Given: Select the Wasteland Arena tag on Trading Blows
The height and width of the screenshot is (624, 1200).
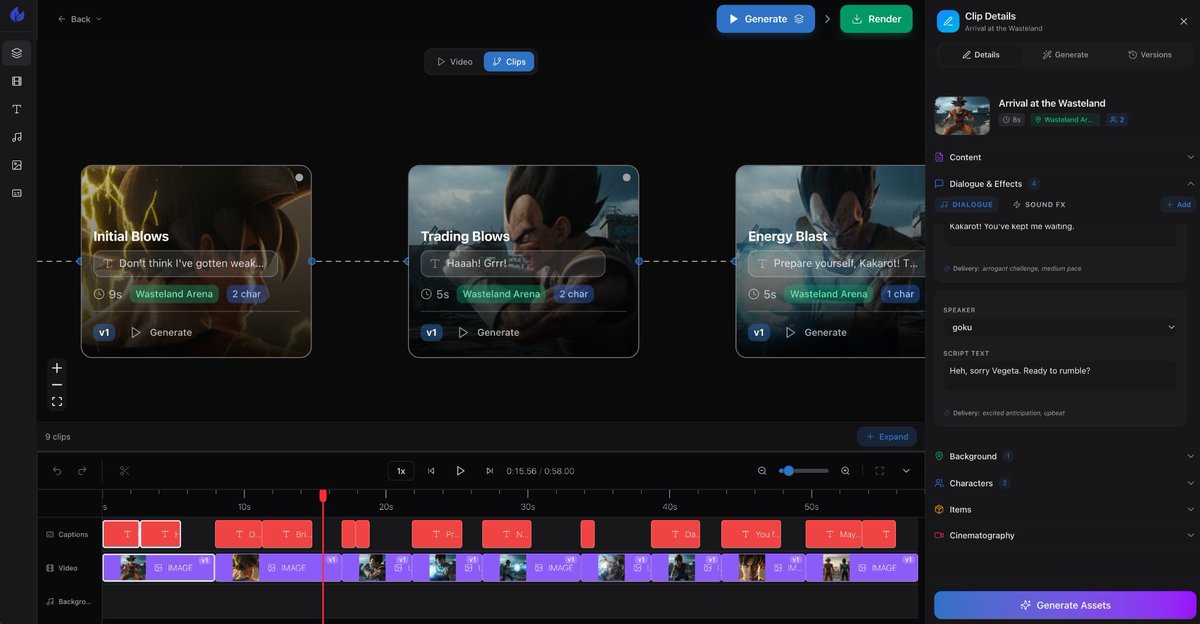Looking at the screenshot, I should pos(501,294).
